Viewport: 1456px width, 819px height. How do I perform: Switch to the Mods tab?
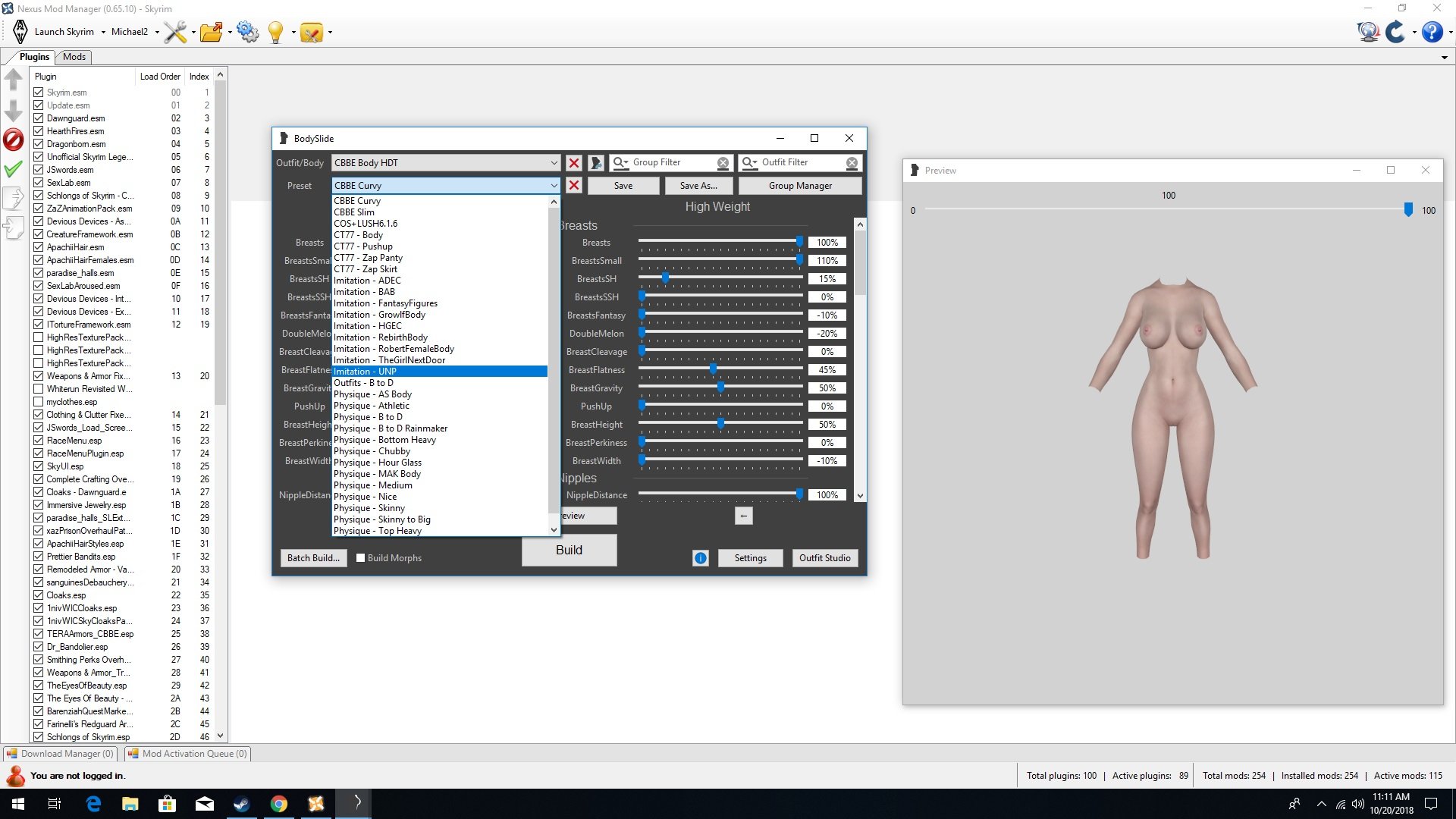point(74,57)
